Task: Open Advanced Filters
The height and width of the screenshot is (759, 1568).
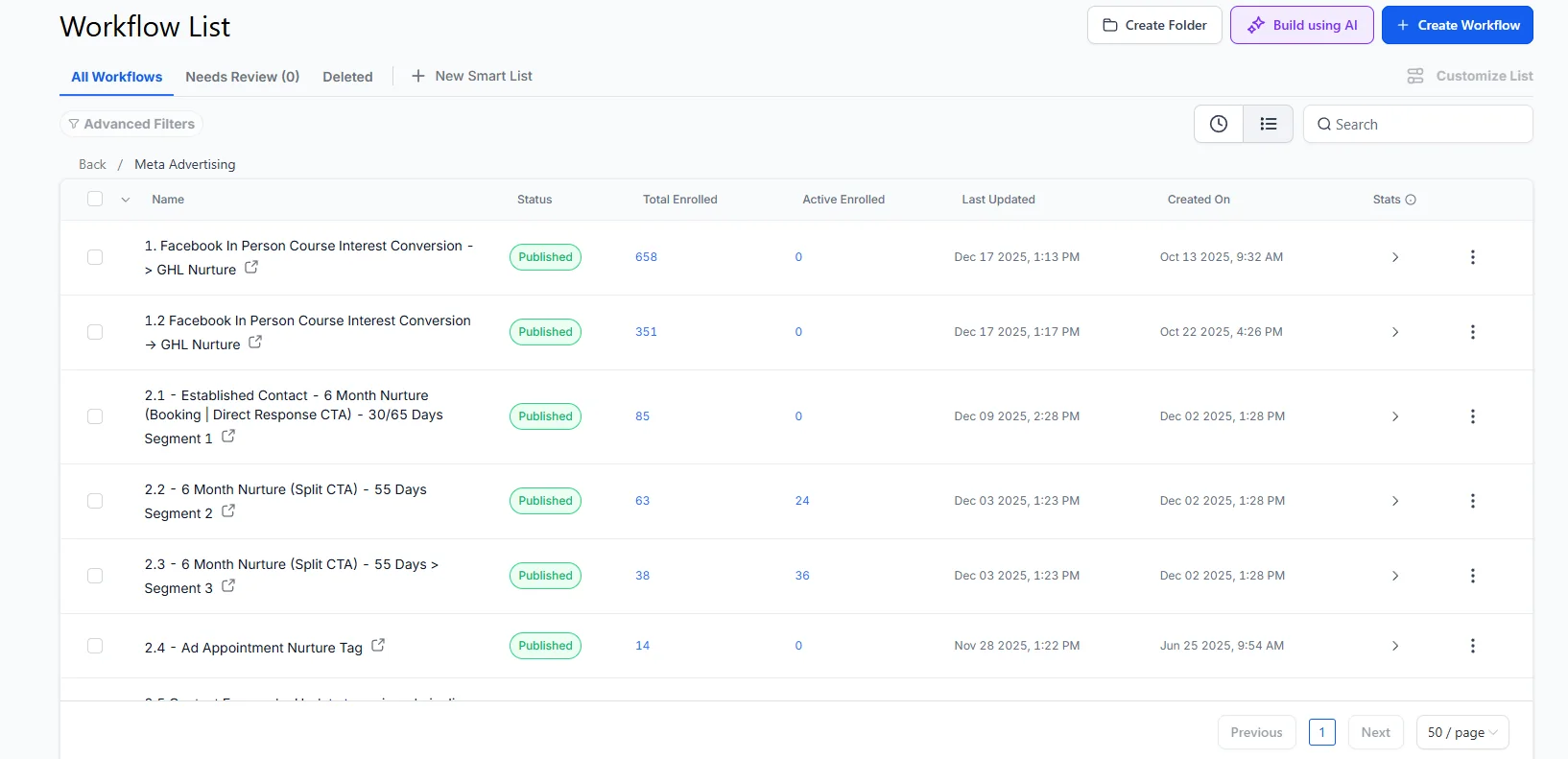Action: (131, 124)
